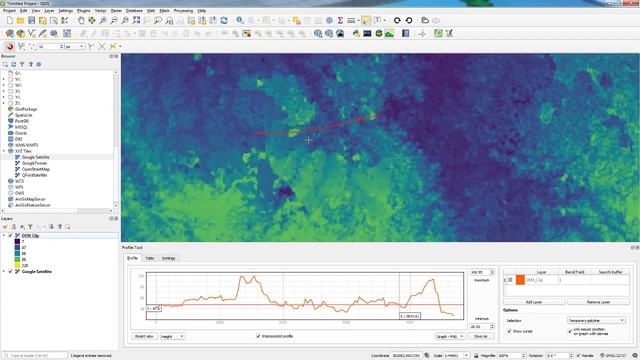640x360 pixels.
Task: Click the Type to locate search field
Action: pyautogui.click(x=35, y=356)
